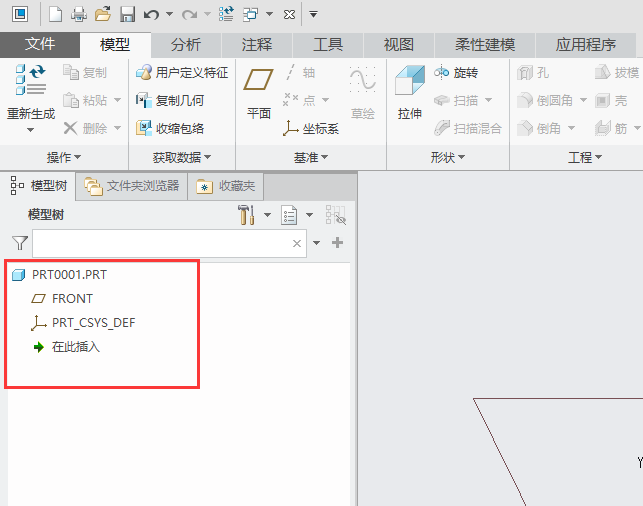Open the 删除 dropdown arrow
This screenshot has width=643, height=506.
(x=117, y=128)
